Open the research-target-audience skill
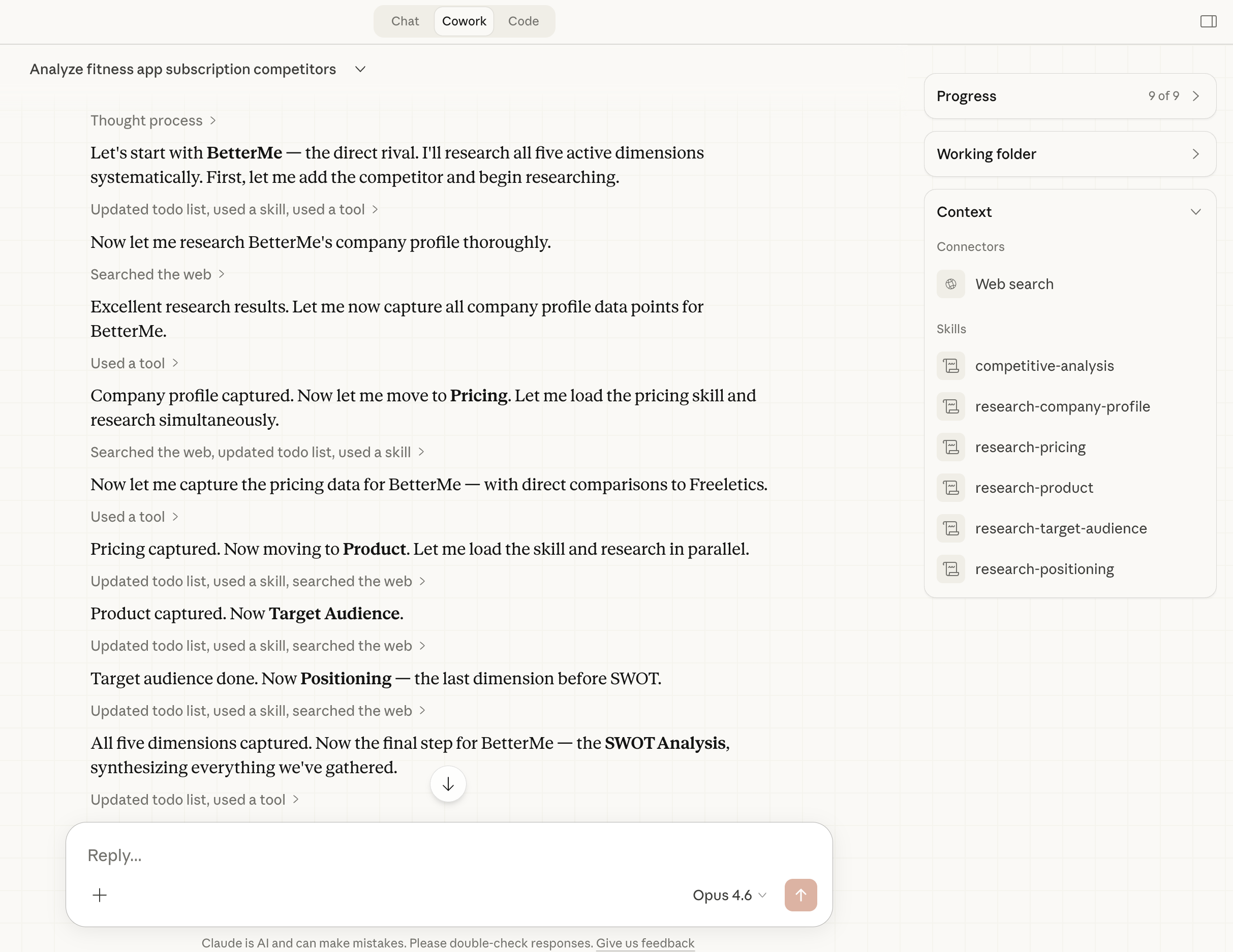Screen dimensions: 1233x952 1060,528
